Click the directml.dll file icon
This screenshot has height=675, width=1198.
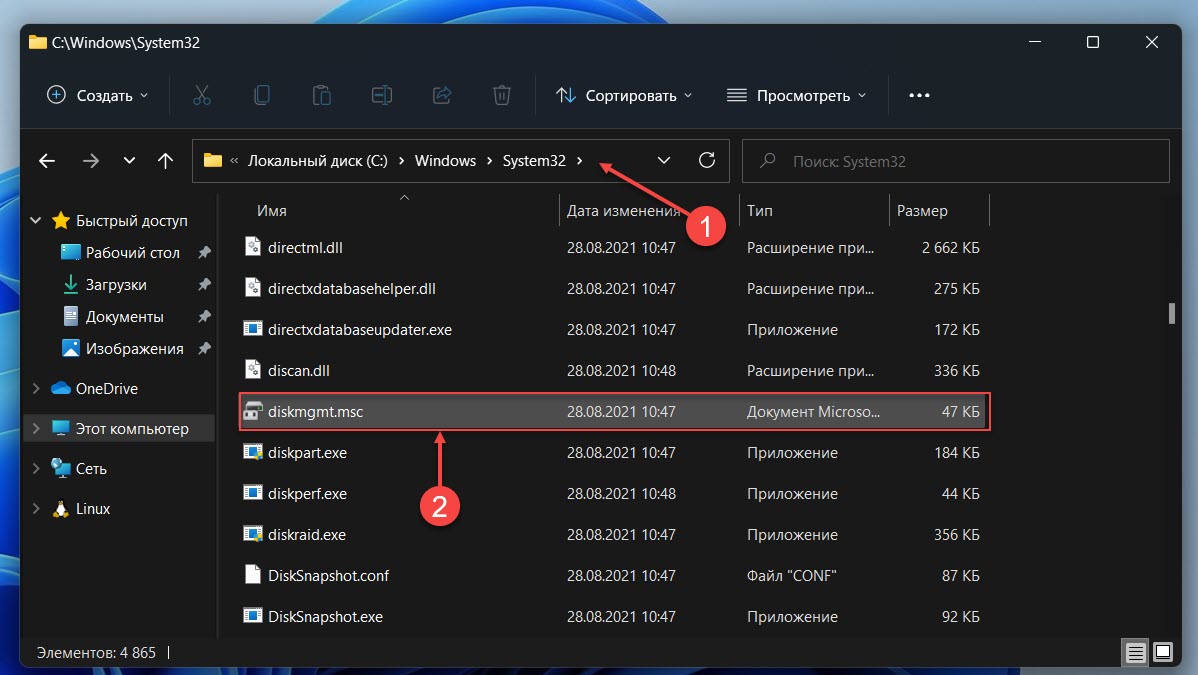coord(253,246)
